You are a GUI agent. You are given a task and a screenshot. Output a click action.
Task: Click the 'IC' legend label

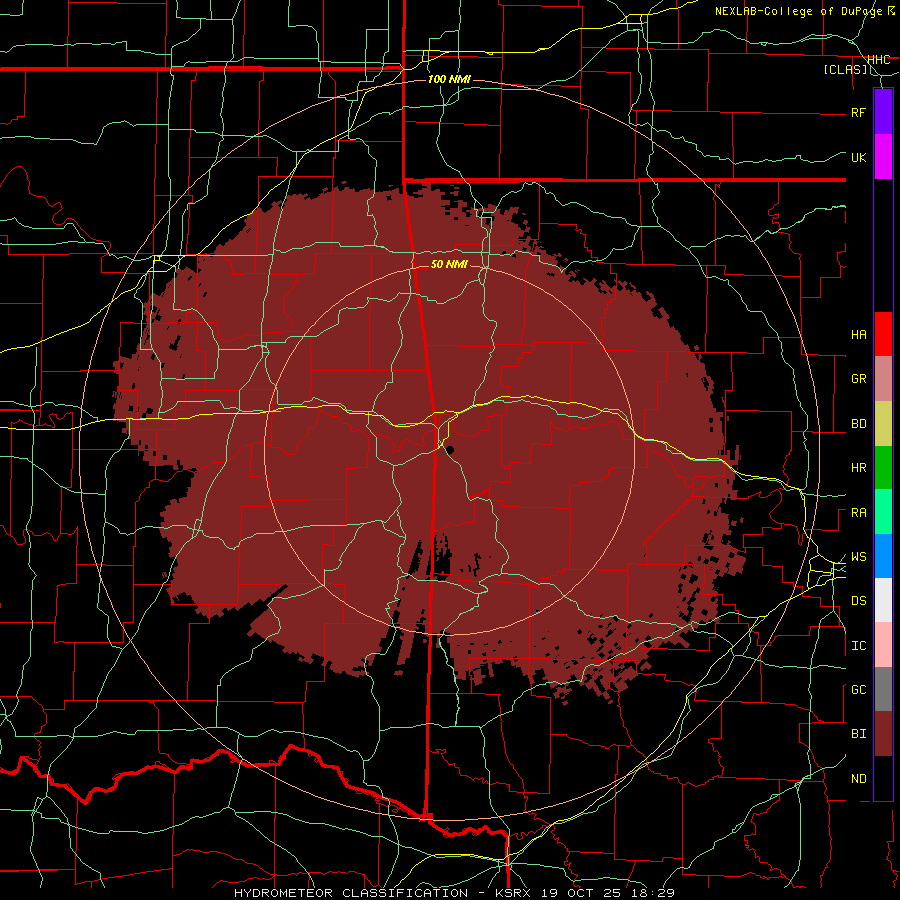859,646
